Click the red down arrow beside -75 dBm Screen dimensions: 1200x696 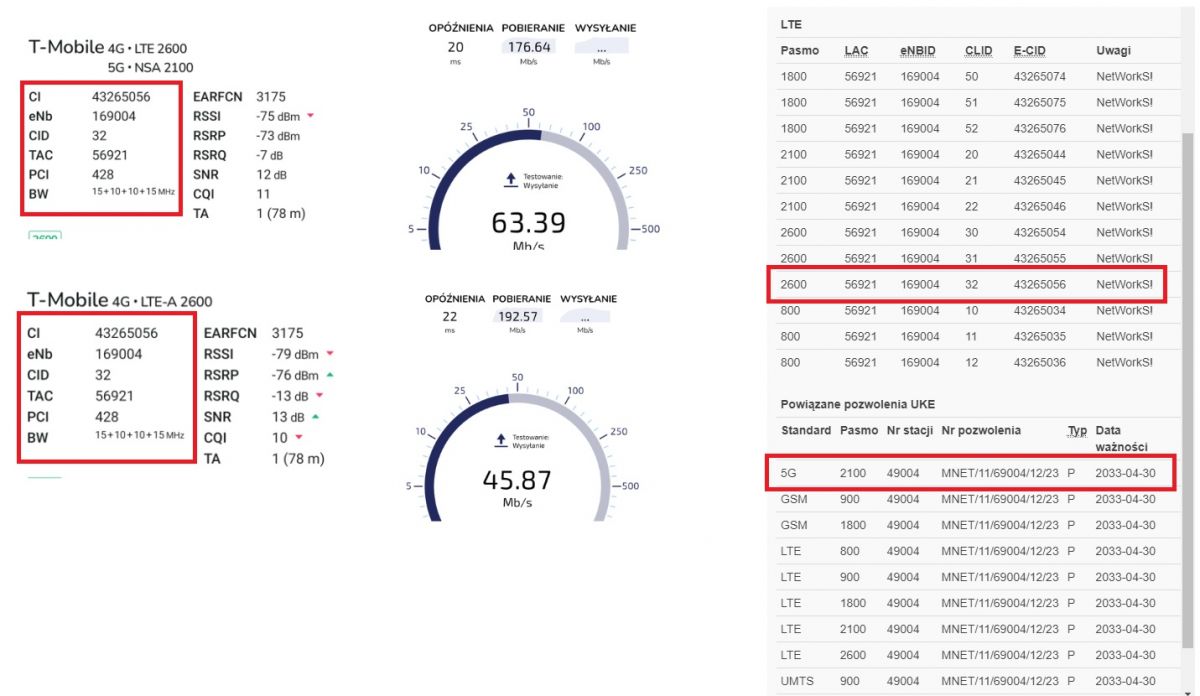[x=310, y=116]
